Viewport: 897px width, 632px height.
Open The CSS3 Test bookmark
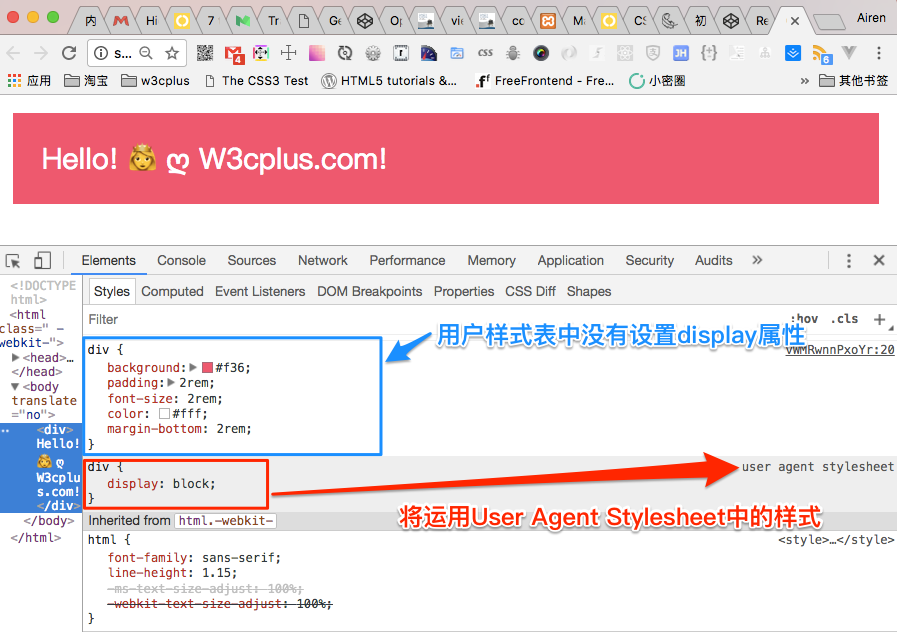pos(257,81)
